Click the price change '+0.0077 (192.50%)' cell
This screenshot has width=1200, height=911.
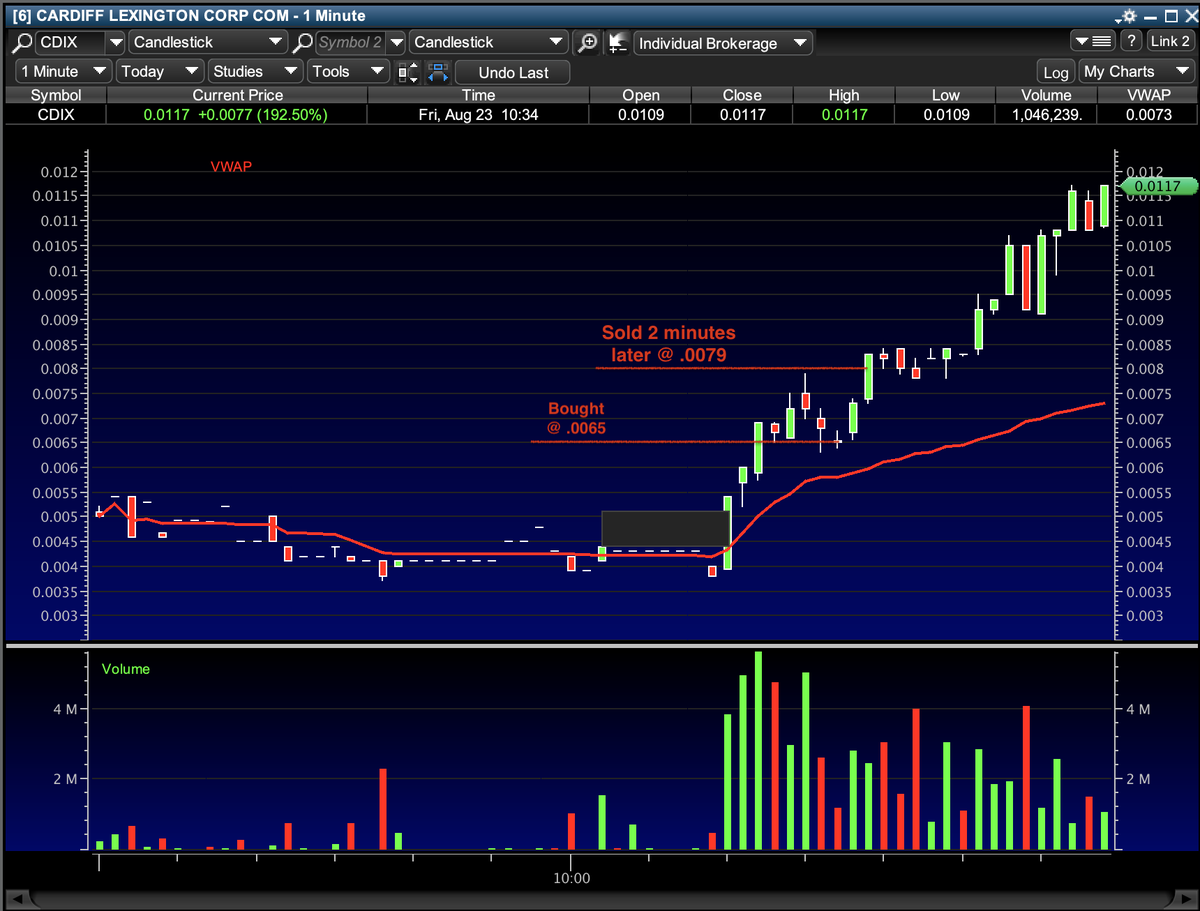[263, 114]
